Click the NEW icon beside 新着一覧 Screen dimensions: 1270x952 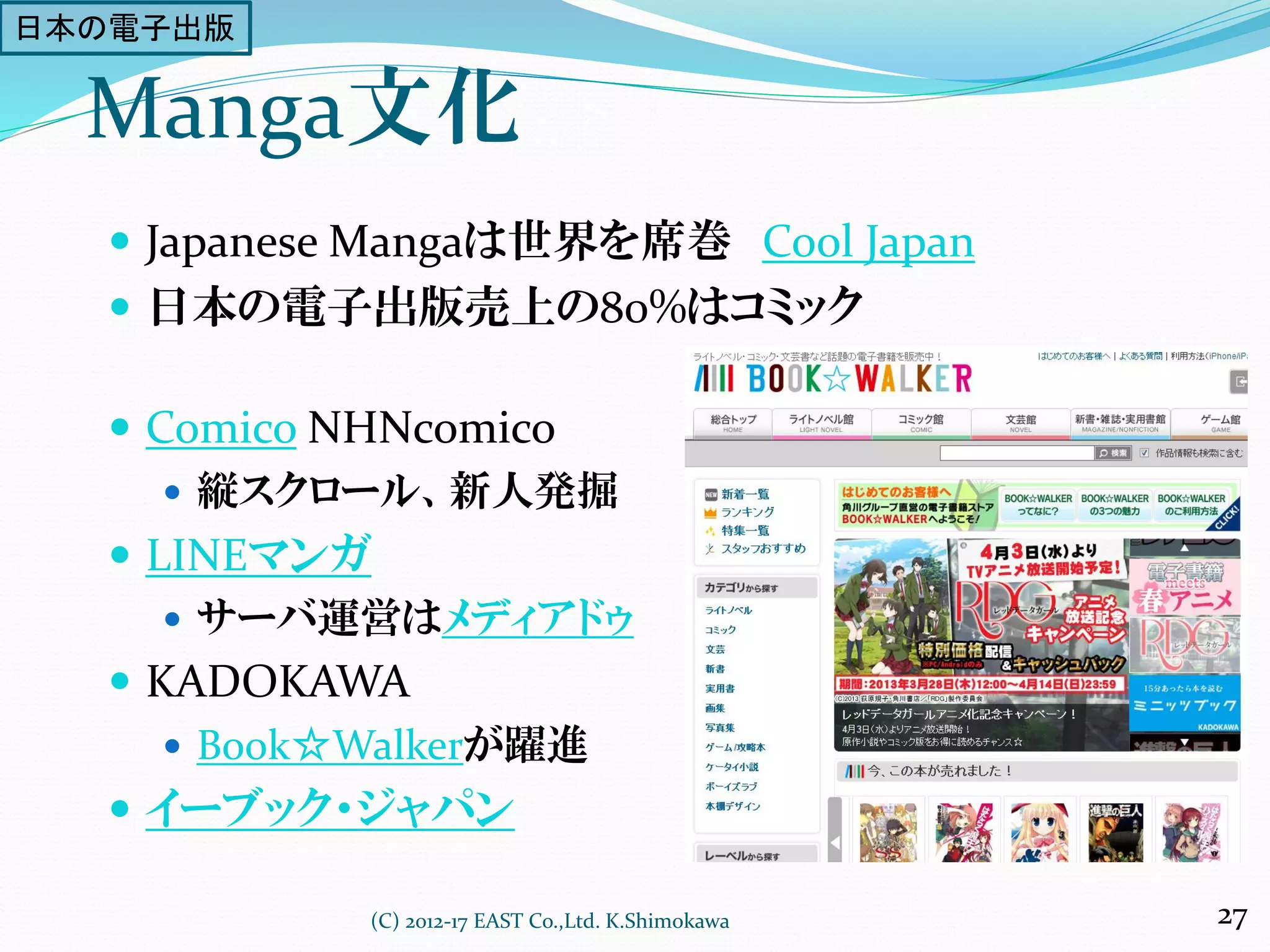pyautogui.click(x=711, y=495)
